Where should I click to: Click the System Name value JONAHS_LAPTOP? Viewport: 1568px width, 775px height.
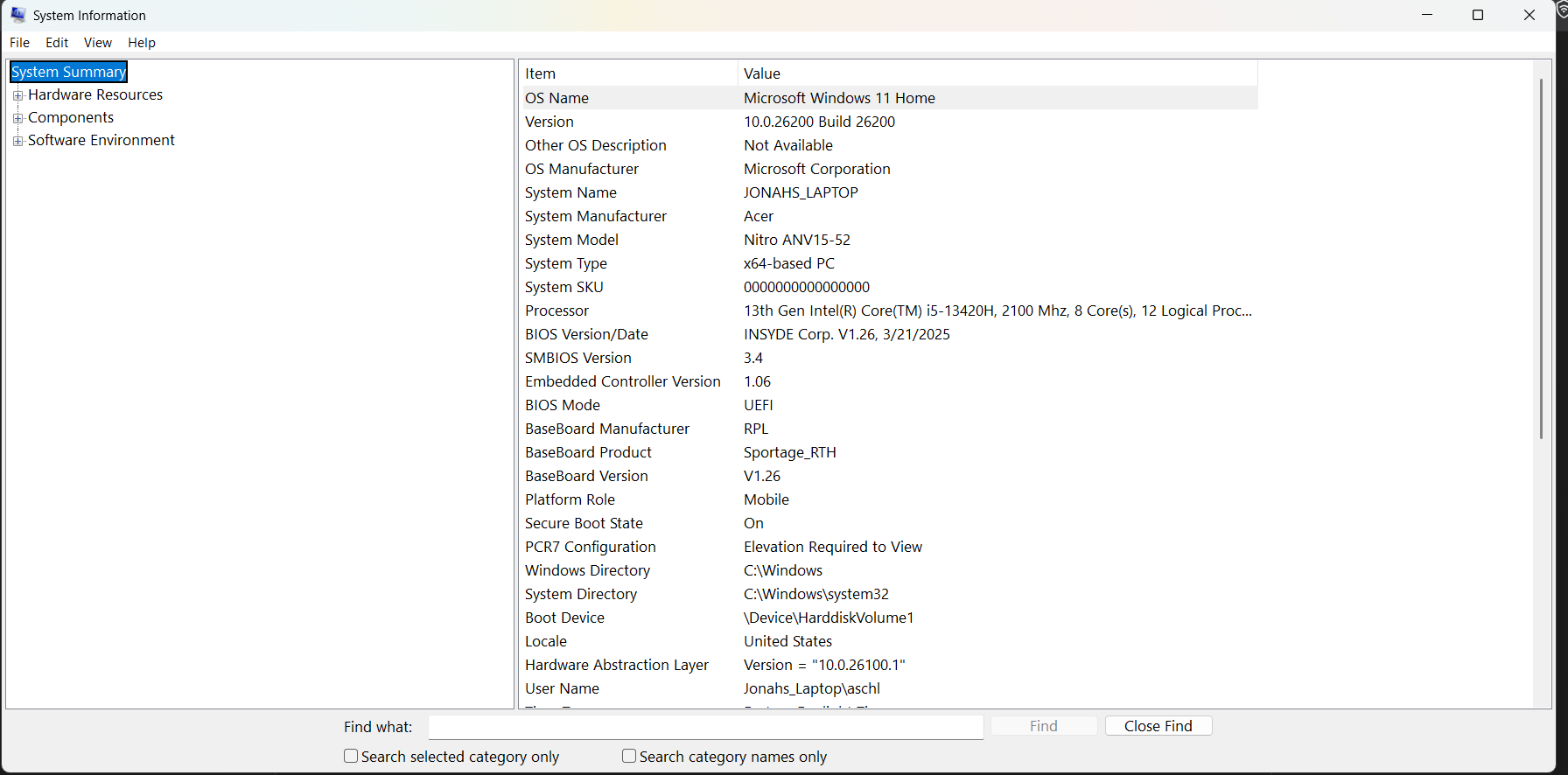(801, 192)
